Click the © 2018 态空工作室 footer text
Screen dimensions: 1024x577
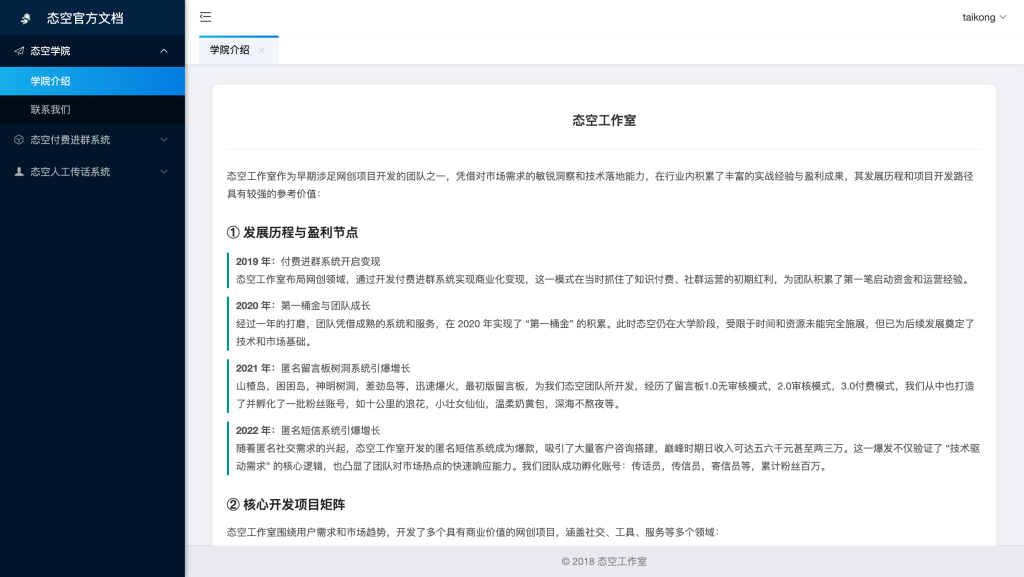604,562
